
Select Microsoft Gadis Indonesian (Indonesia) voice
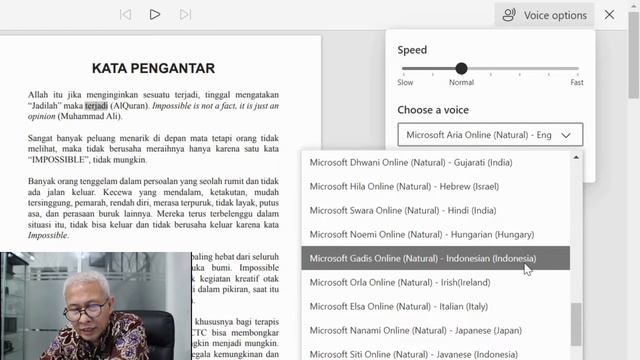tap(436, 258)
